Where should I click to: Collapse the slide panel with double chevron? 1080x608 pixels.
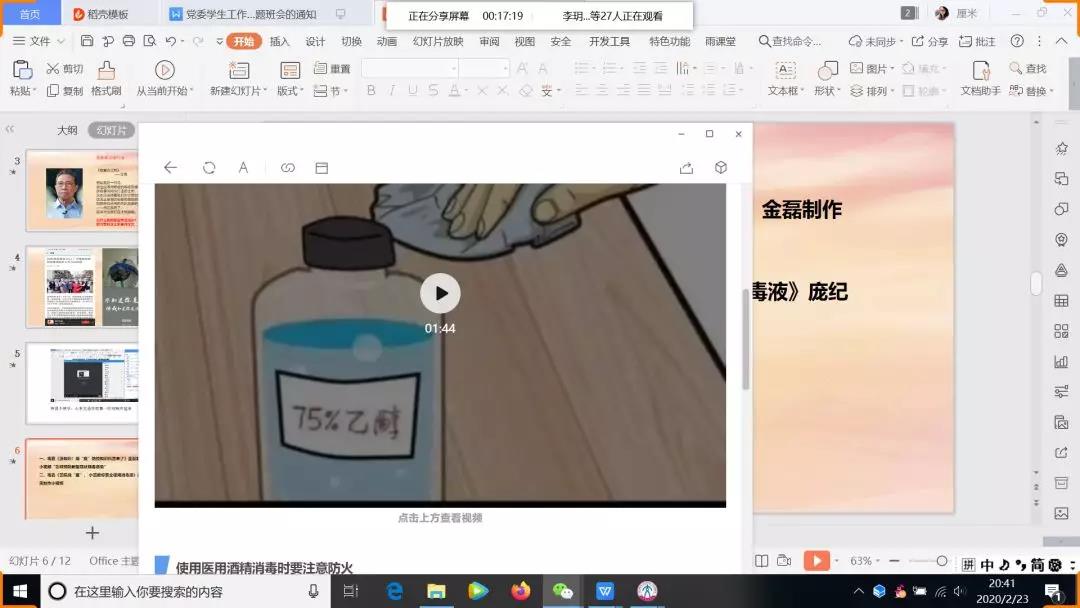coord(11,130)
